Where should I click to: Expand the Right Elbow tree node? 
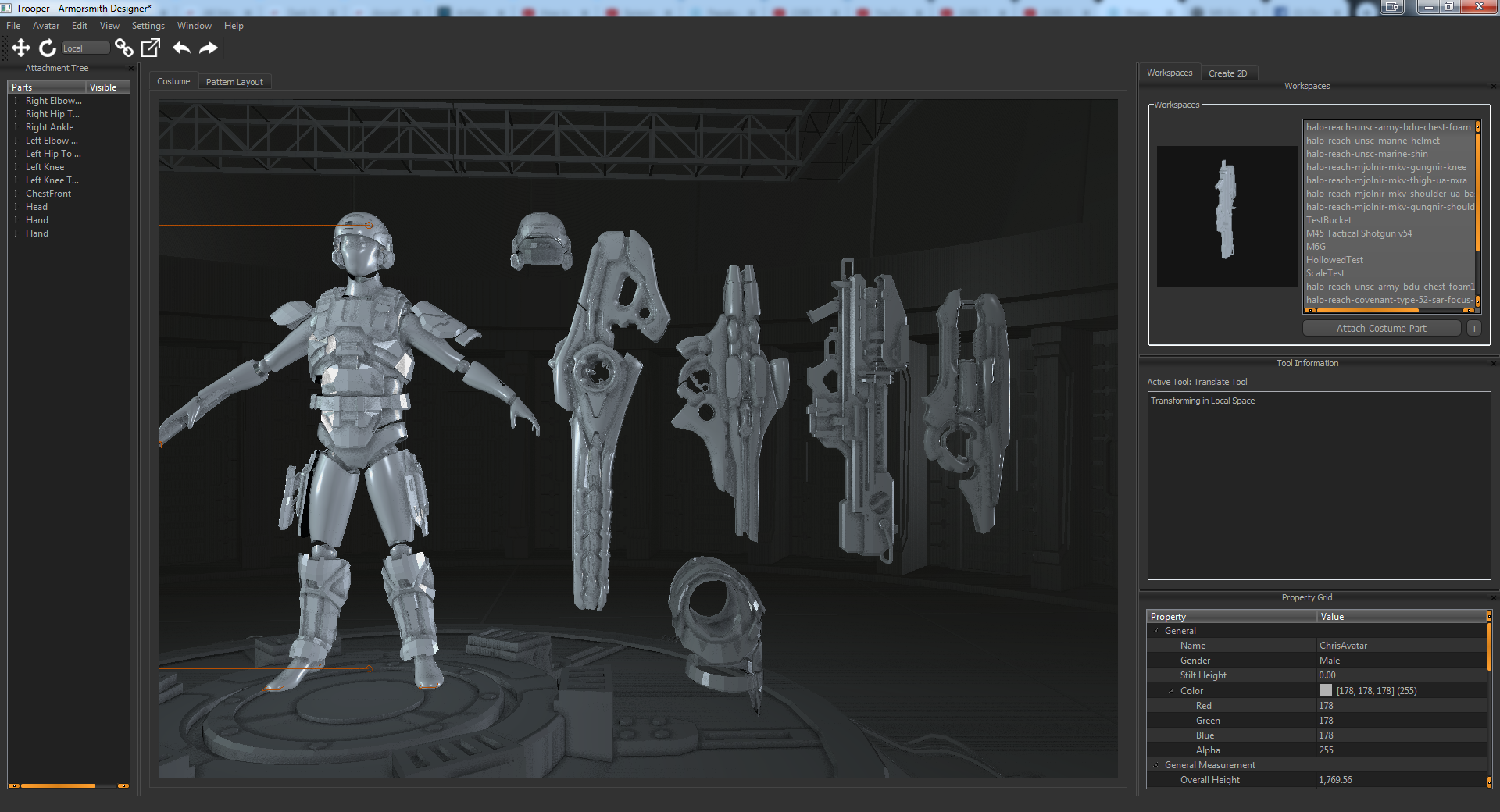pos(16,101)
